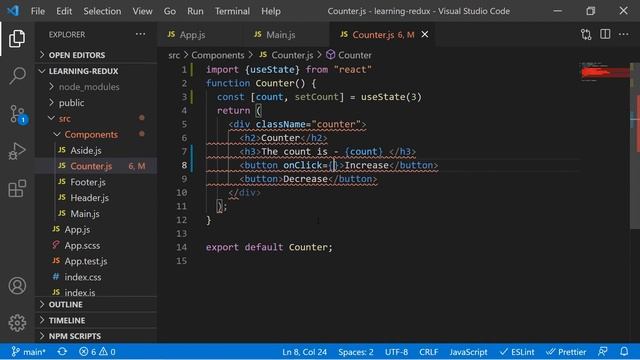Open the Accounts menu

coord(17,285)
